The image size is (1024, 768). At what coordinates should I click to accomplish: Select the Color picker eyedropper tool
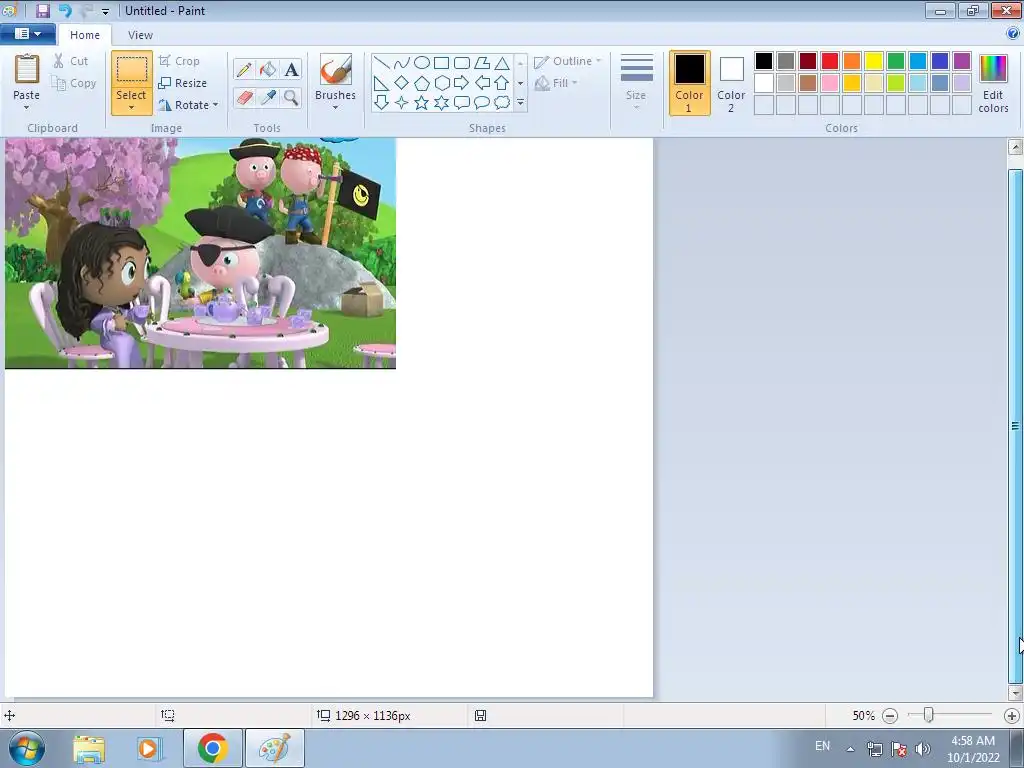[268, 98]
